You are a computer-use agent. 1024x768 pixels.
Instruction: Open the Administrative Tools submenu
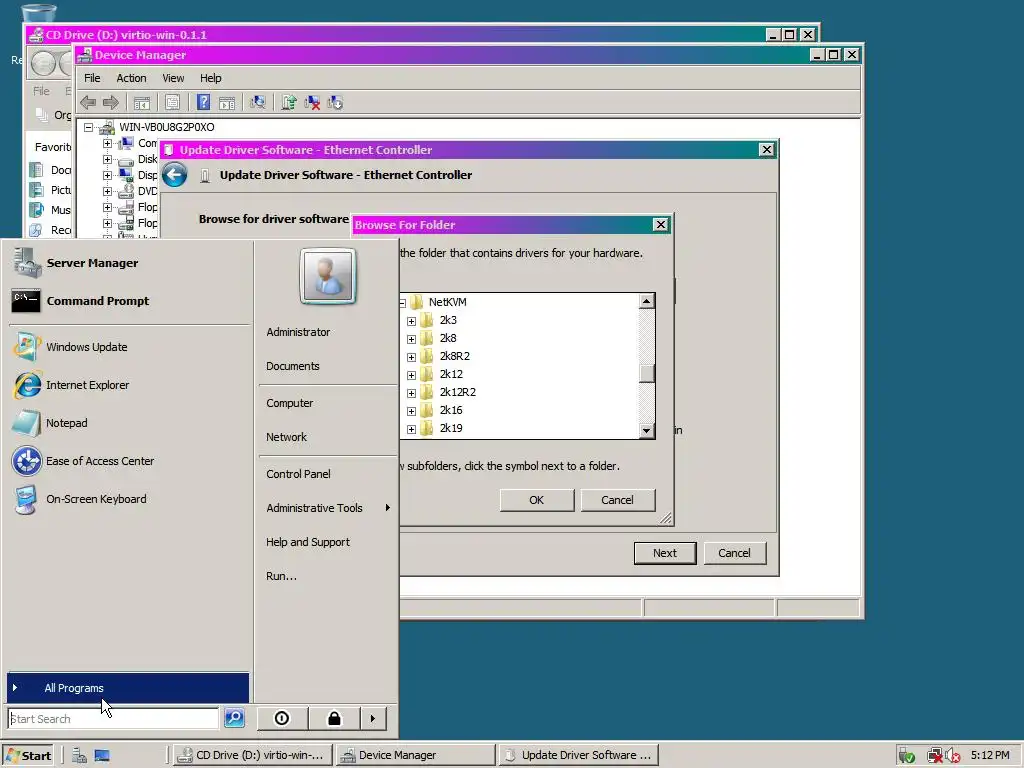click(328, 507)
